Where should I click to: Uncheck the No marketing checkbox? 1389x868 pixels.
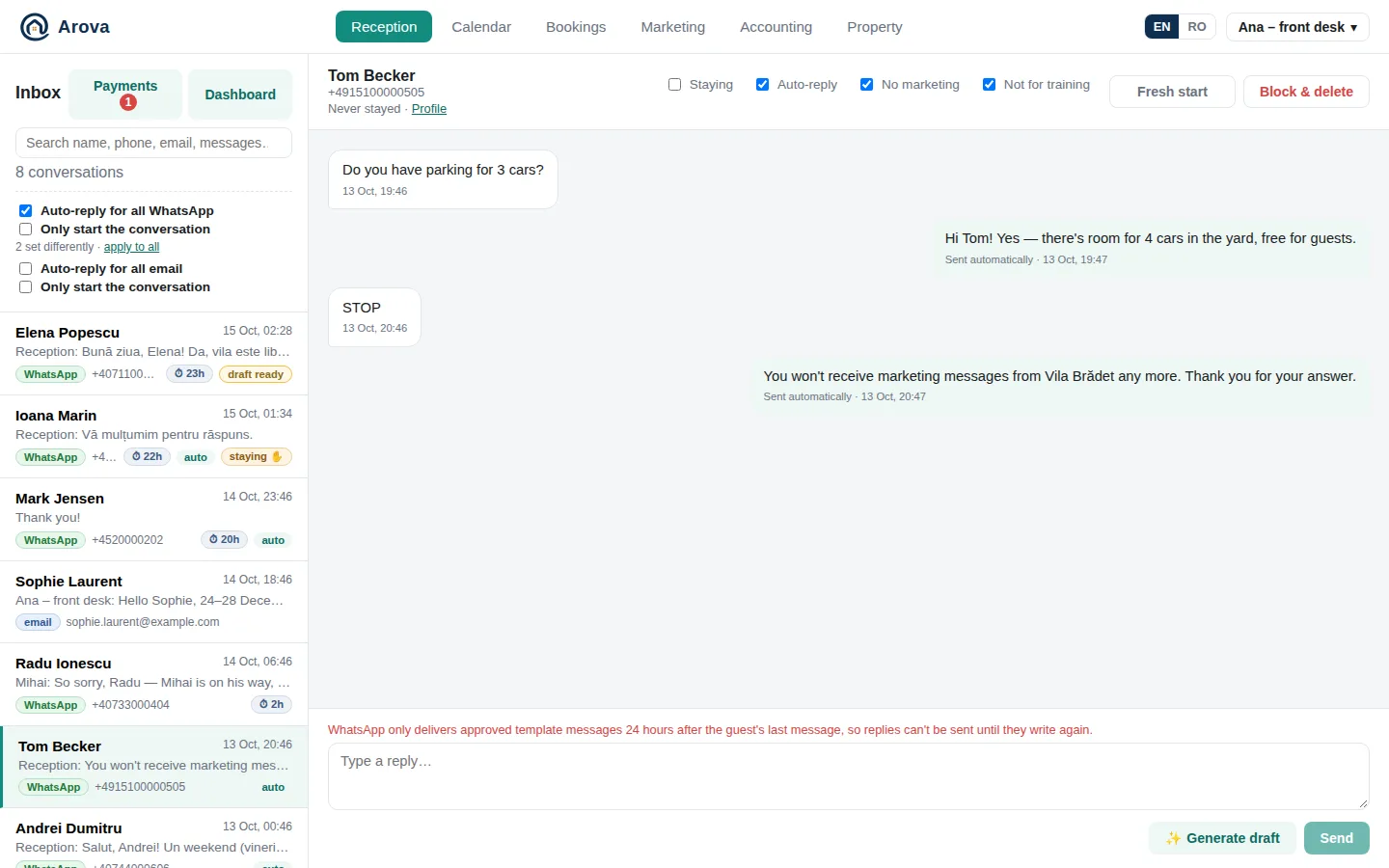point(867,85)
